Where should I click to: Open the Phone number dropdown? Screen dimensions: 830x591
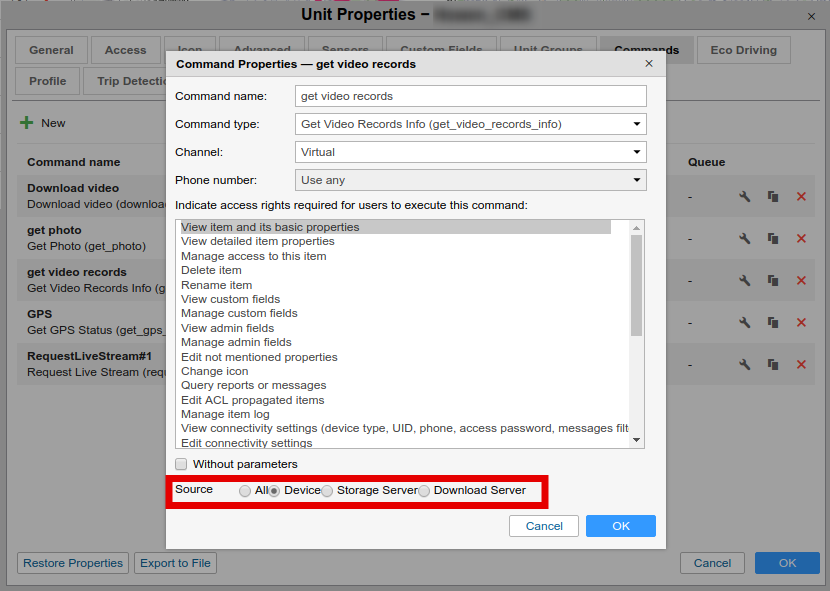click(x=472, y=180)
